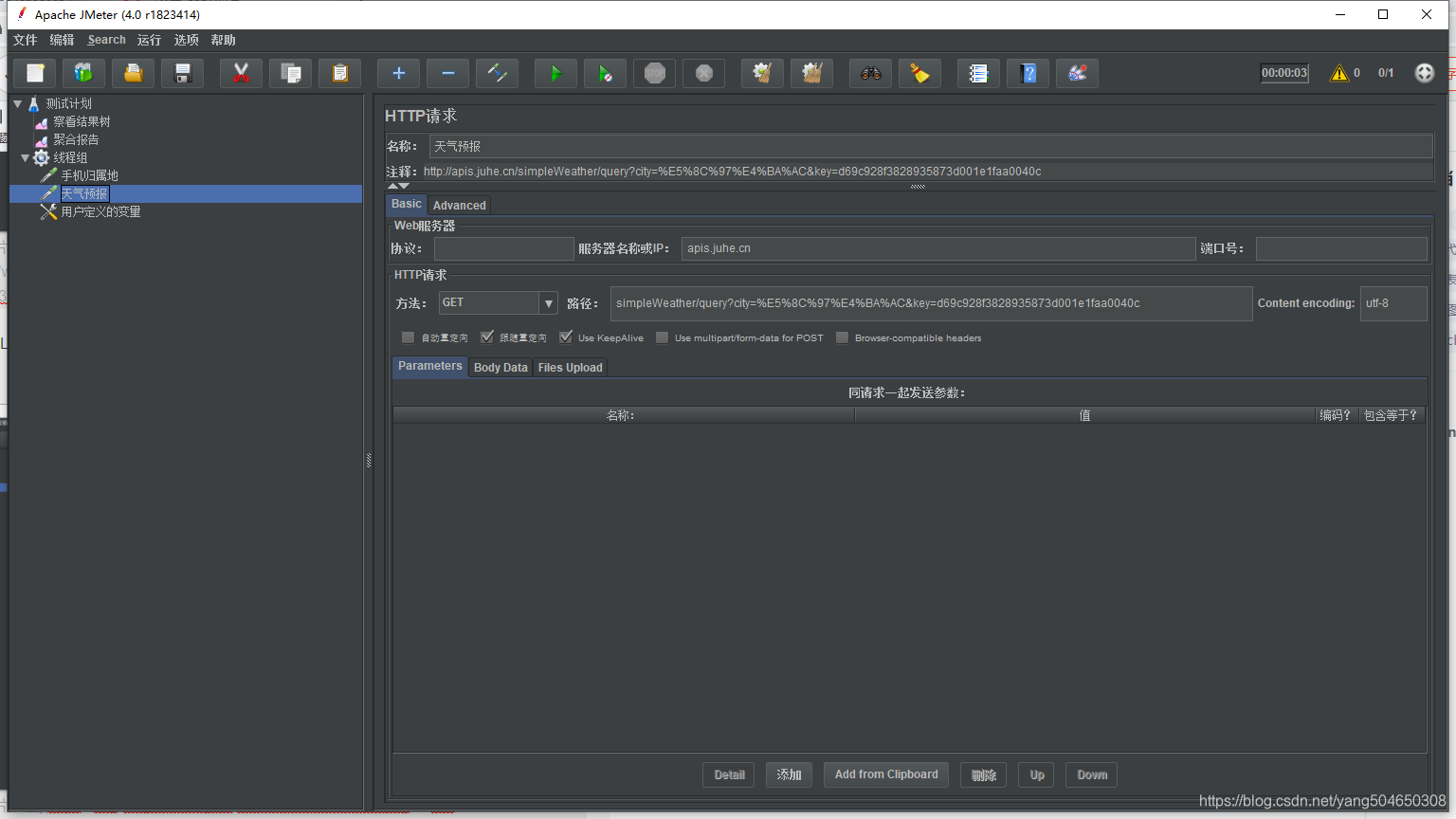Save the test plan via disk icon
The image size is (1456, 819).
183,73
